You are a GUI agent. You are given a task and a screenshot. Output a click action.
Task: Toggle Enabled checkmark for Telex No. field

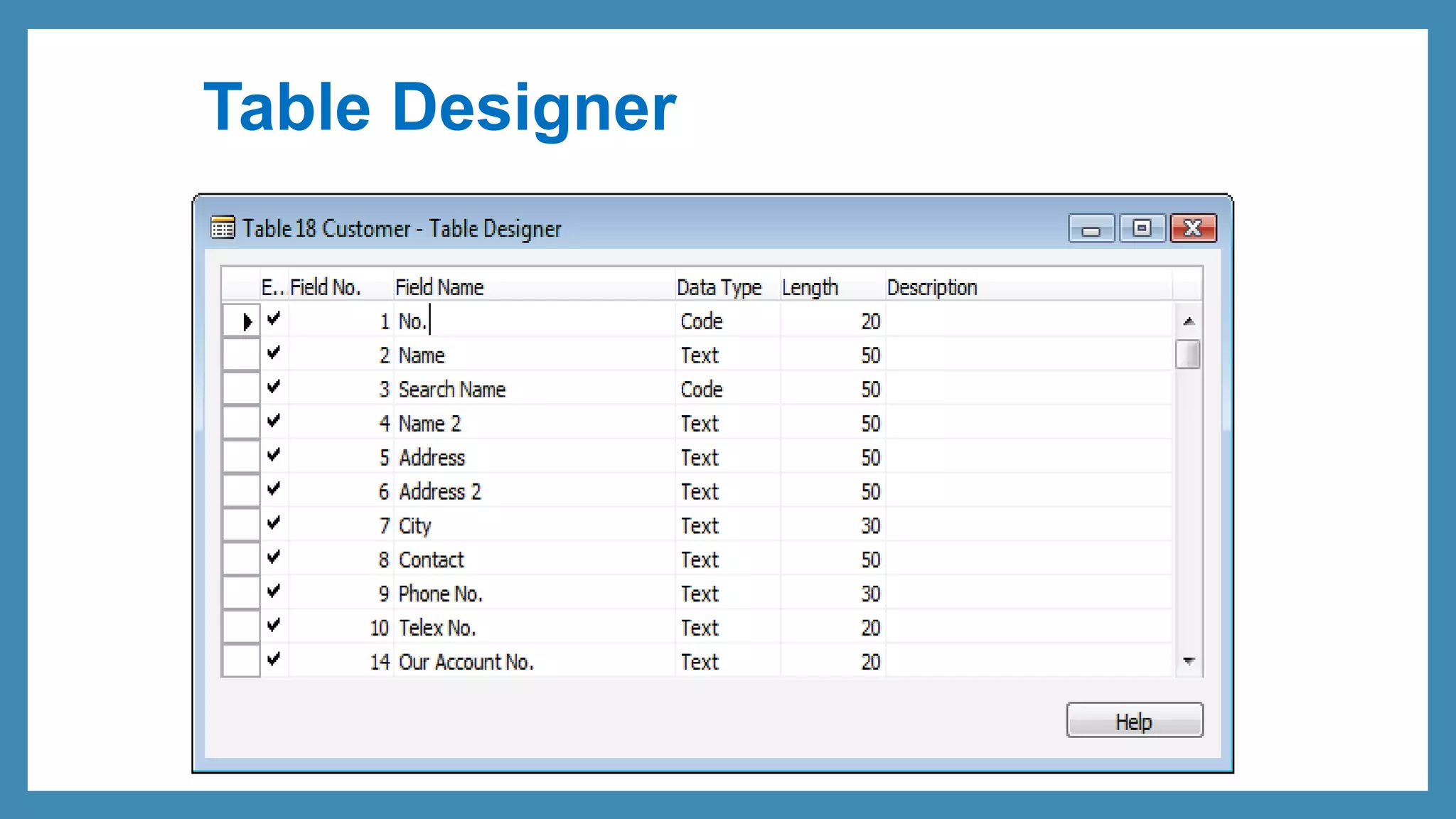(x=274, y=626)
